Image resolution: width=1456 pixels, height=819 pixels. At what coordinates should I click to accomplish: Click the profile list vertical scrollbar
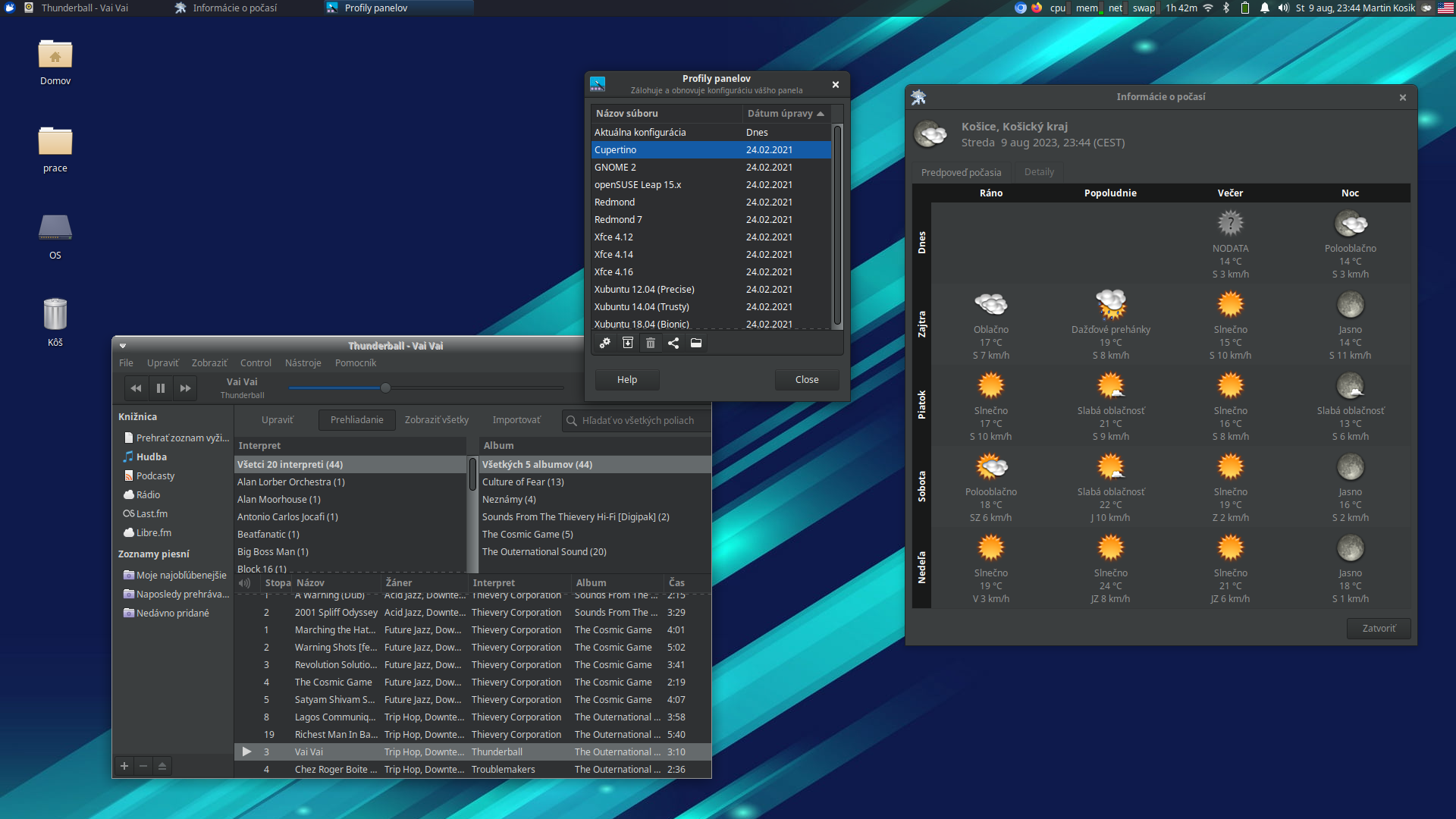tap(837, 225)
